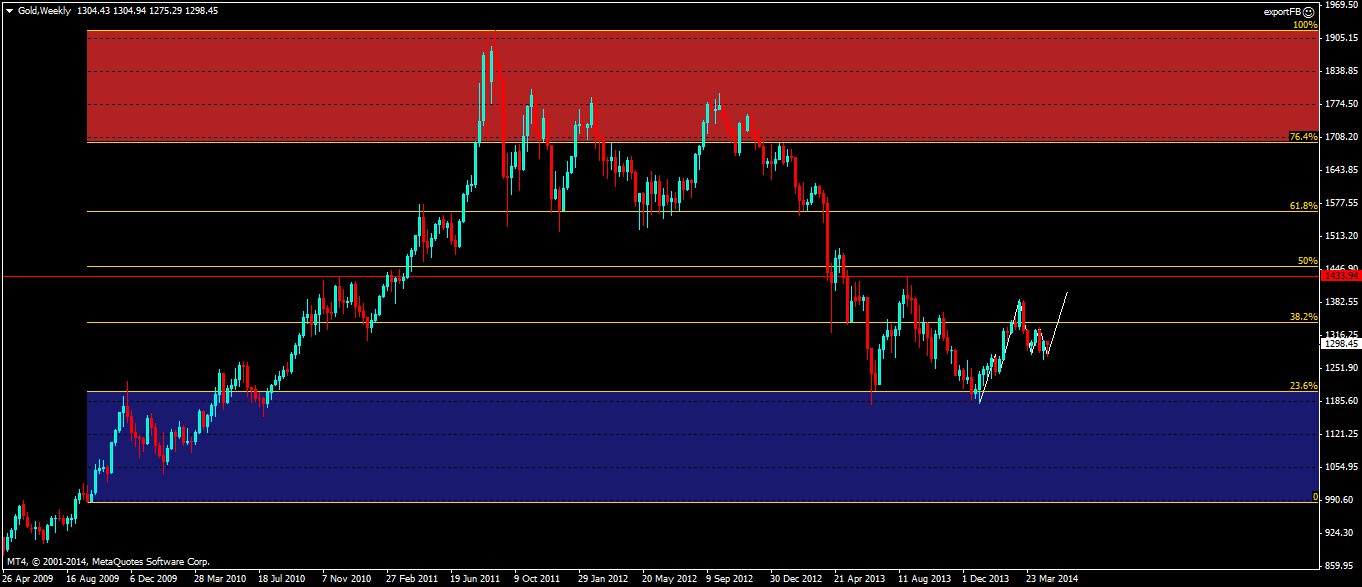Click the 1577.55 price on the scale

(x=1340, y=203)
